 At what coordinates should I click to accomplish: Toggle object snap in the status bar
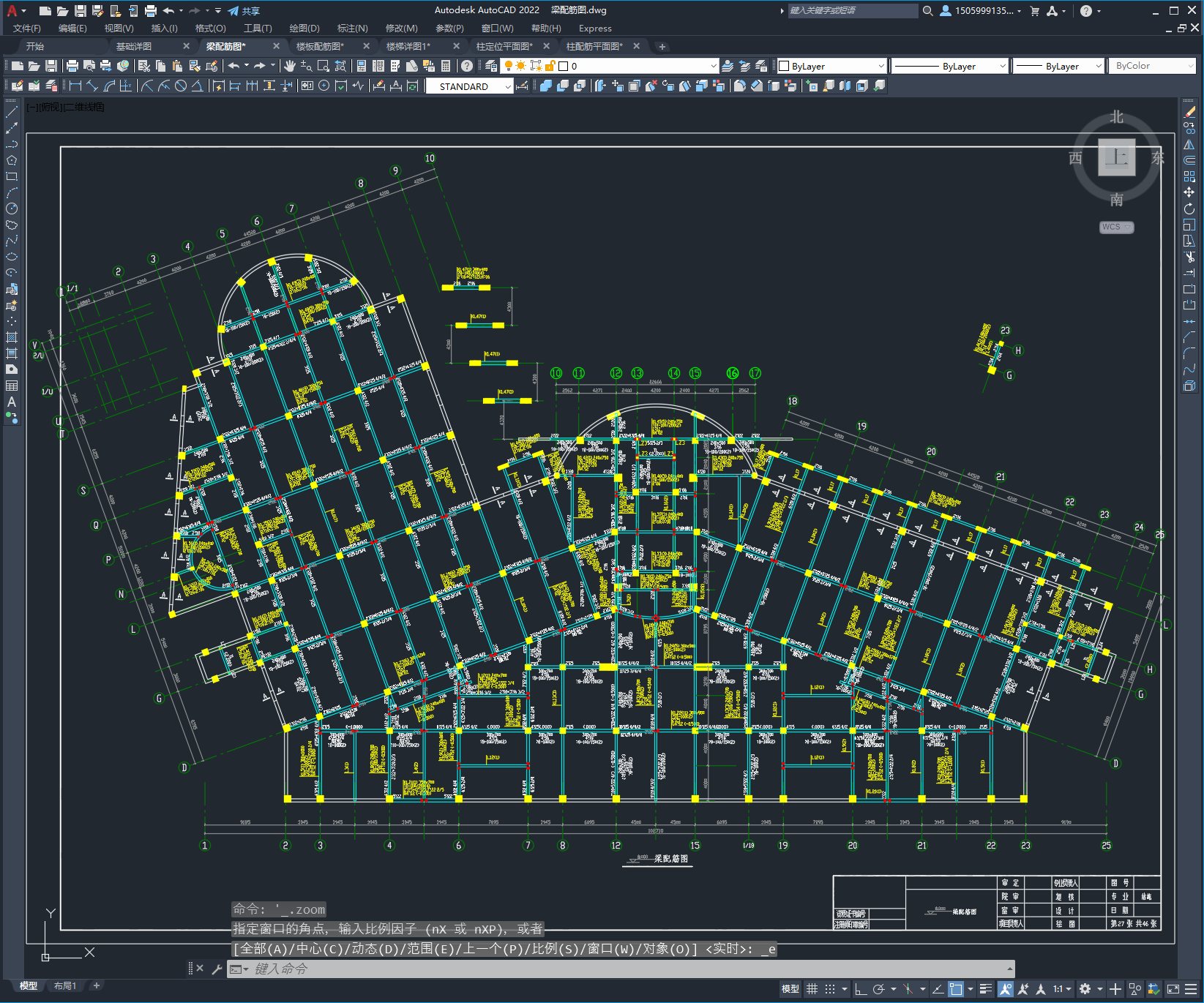(956, 989)
